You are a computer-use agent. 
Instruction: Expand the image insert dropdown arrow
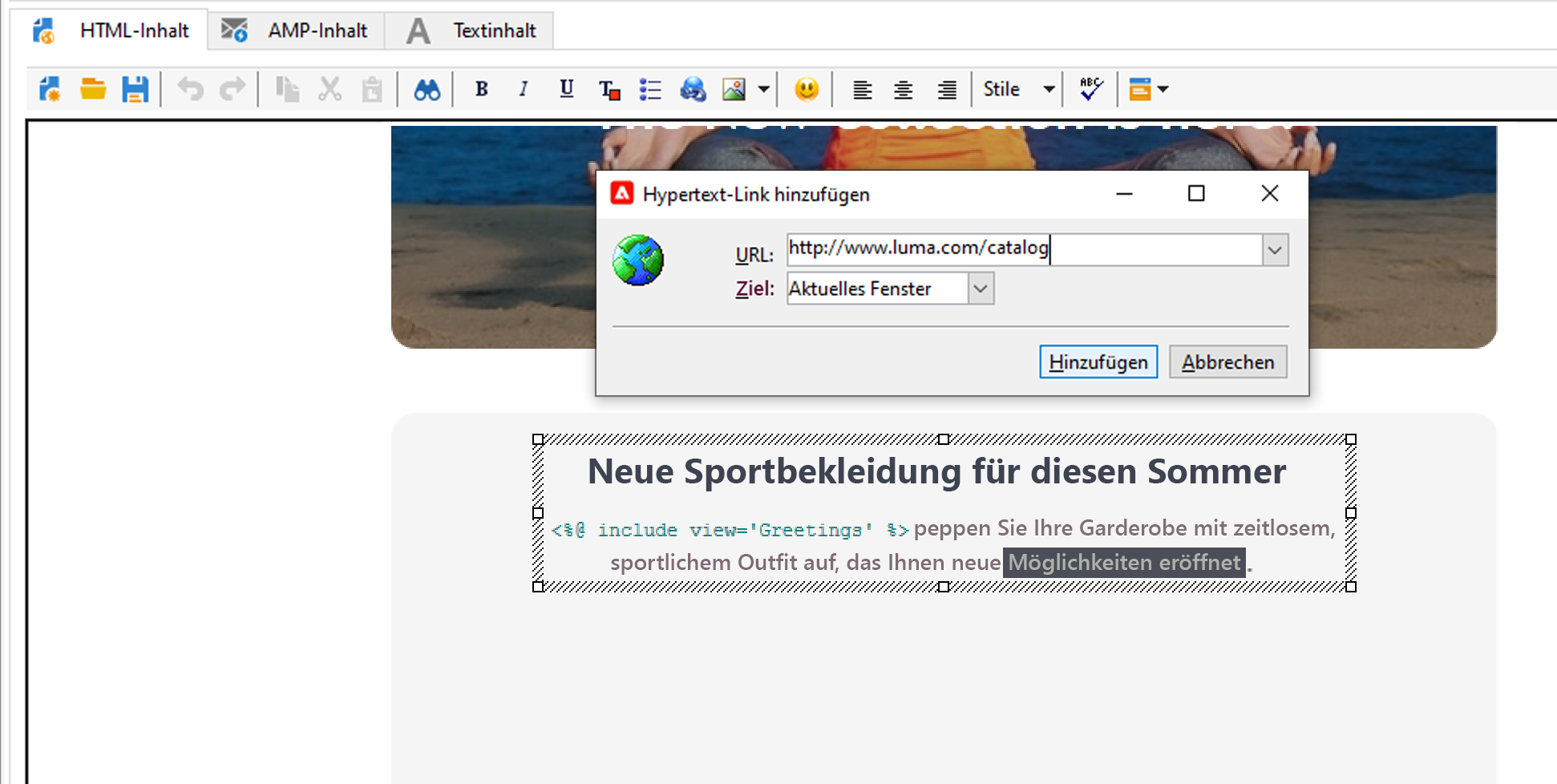pyautogui.click(x=764, y=89)
